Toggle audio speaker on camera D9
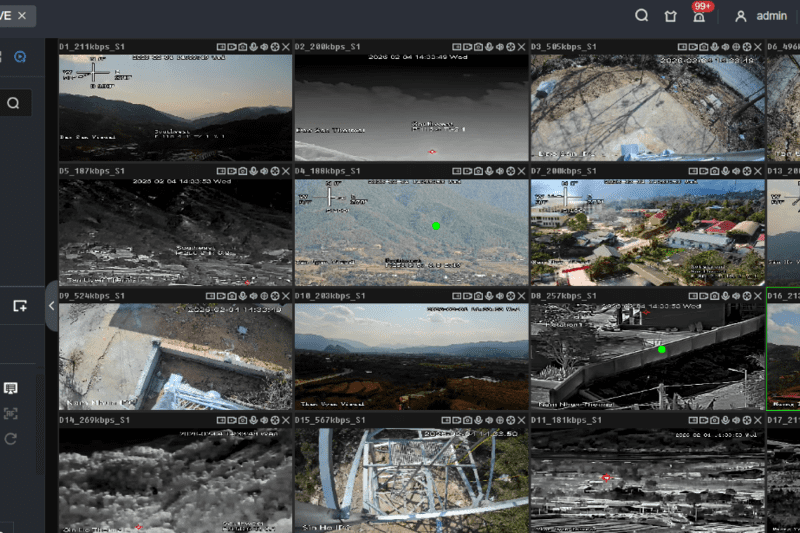 [263, 296]
